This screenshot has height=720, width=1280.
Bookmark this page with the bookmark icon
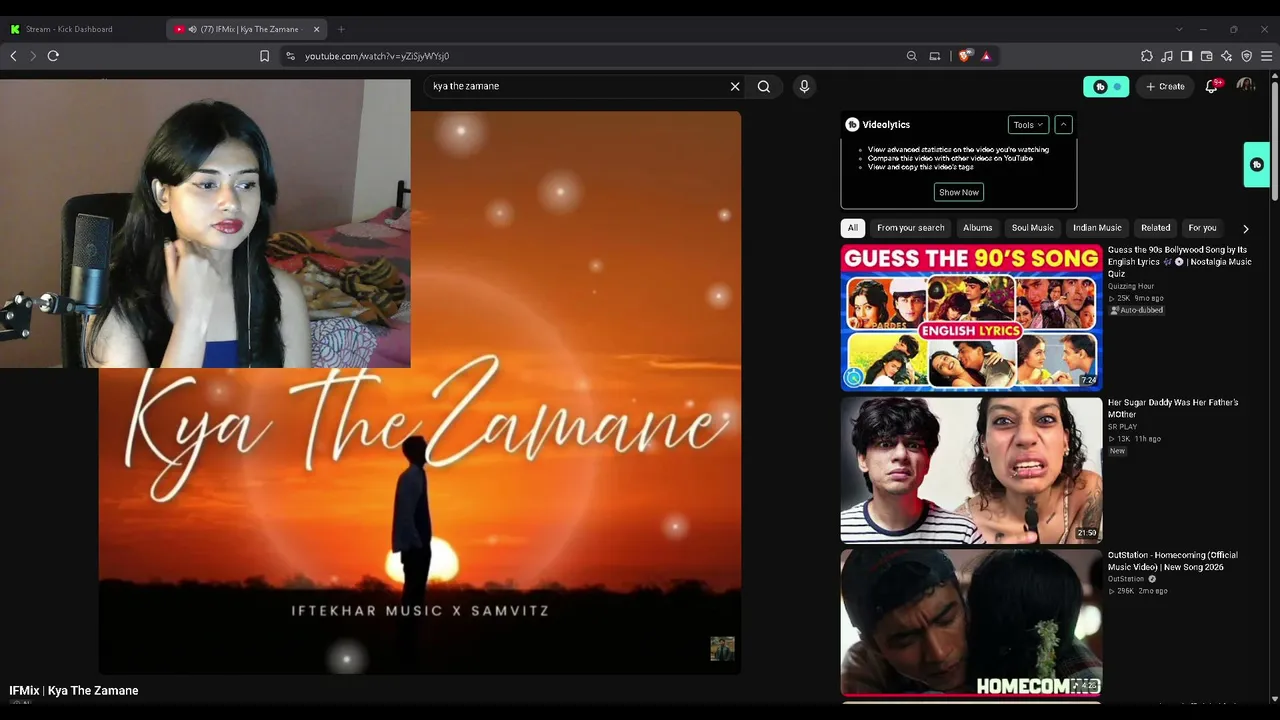(x=264, y=56)
